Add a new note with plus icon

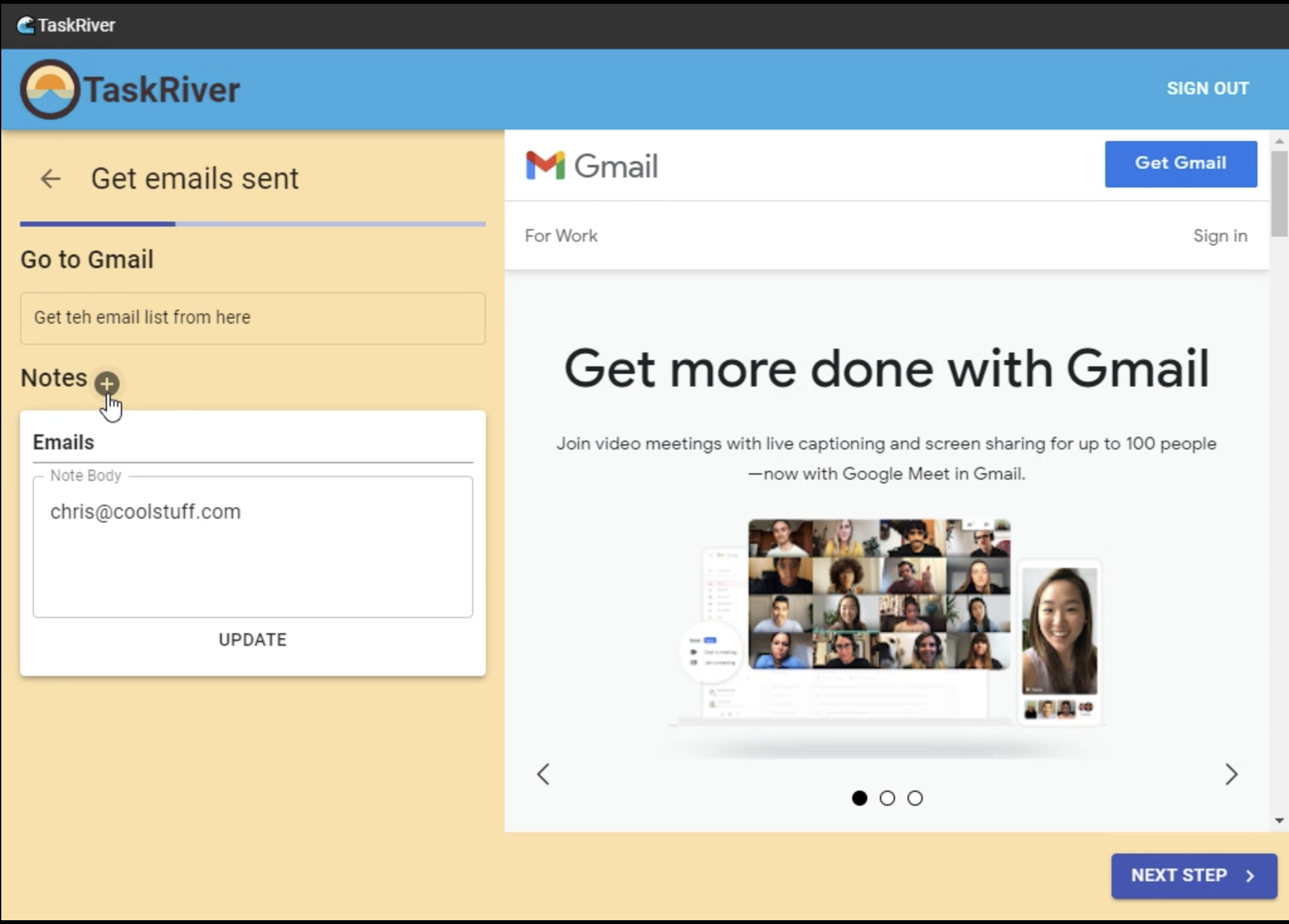click(107, 383)
